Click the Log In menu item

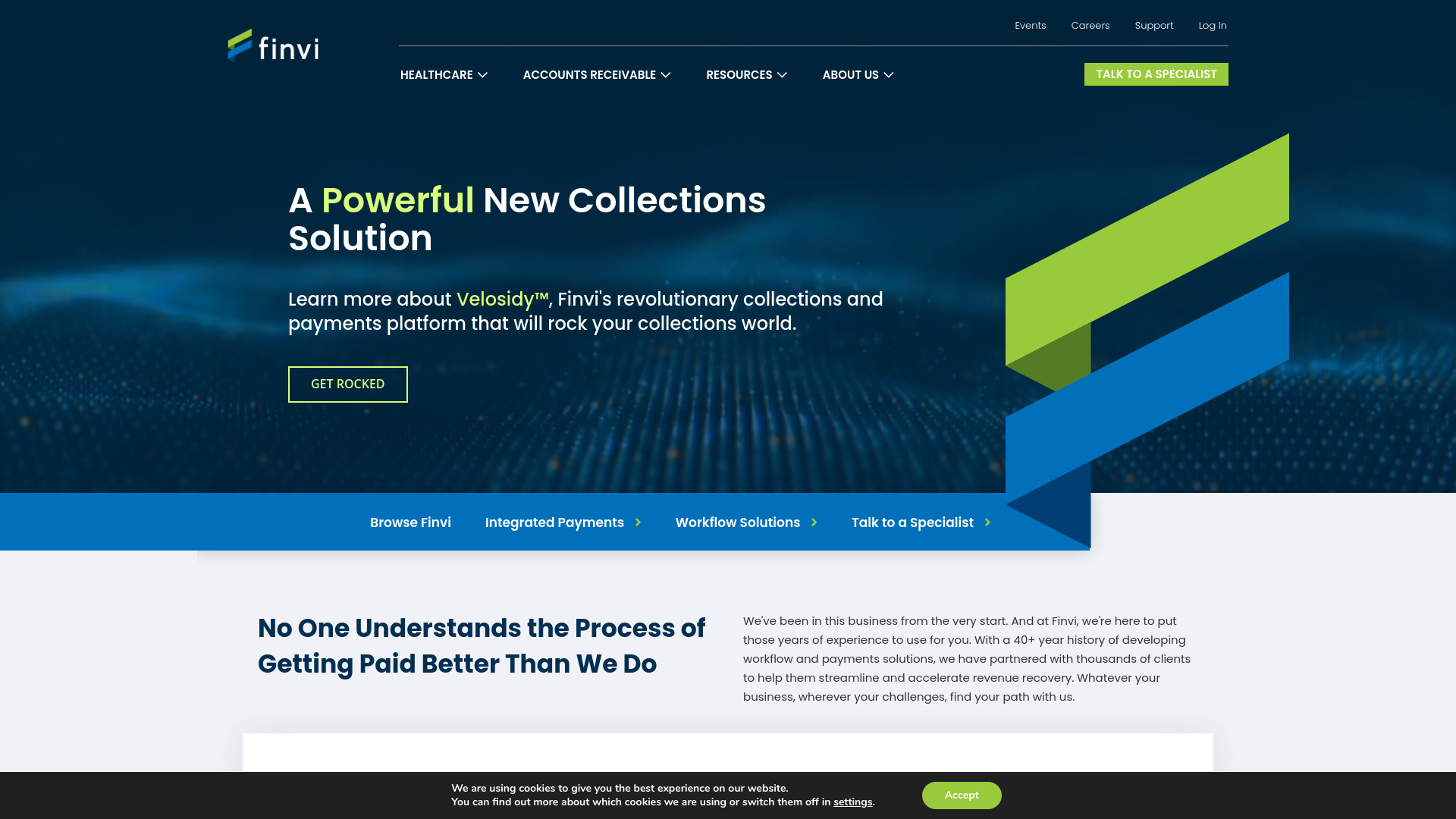[x=1212, y=25]
